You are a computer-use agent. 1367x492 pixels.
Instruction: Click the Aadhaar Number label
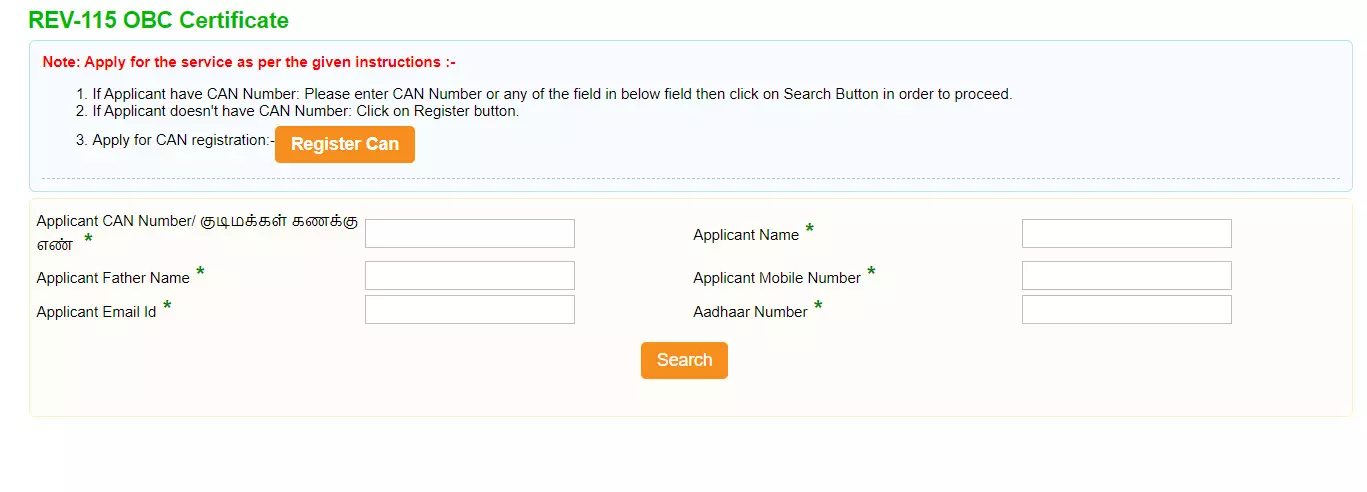[750, 312]
